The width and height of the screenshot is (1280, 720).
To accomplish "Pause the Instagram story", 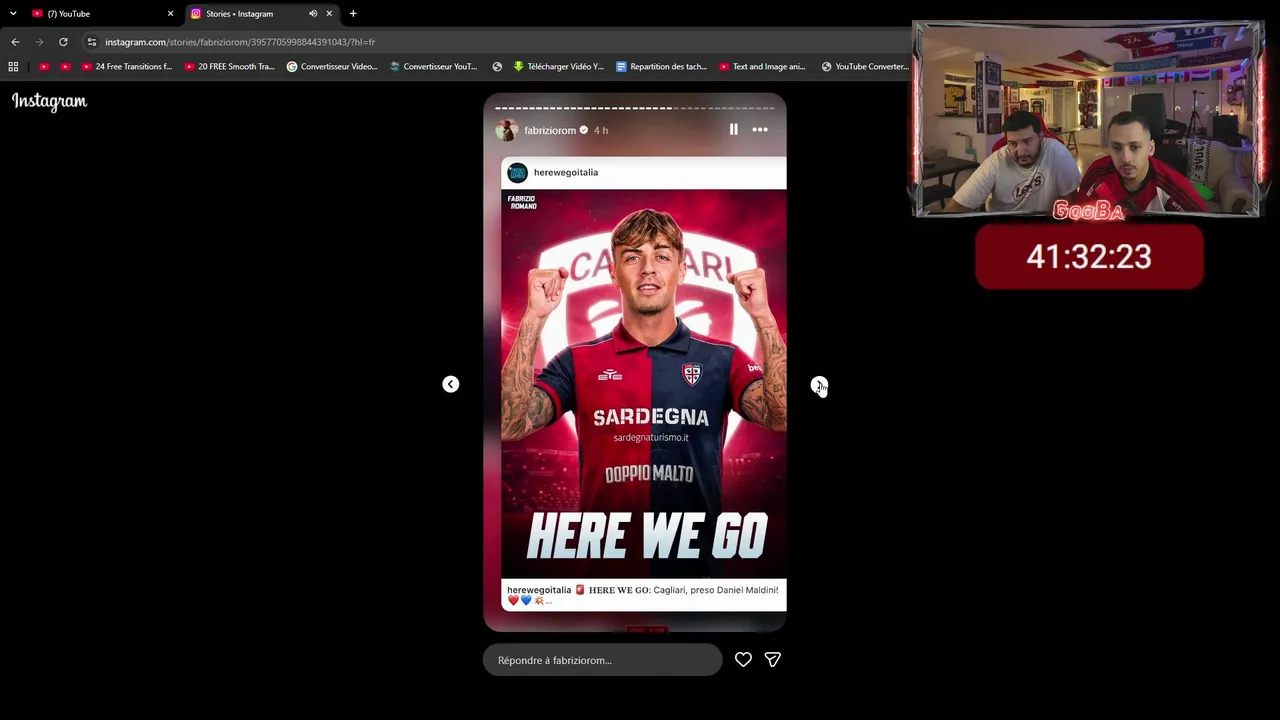I will (x=733, y=129).
